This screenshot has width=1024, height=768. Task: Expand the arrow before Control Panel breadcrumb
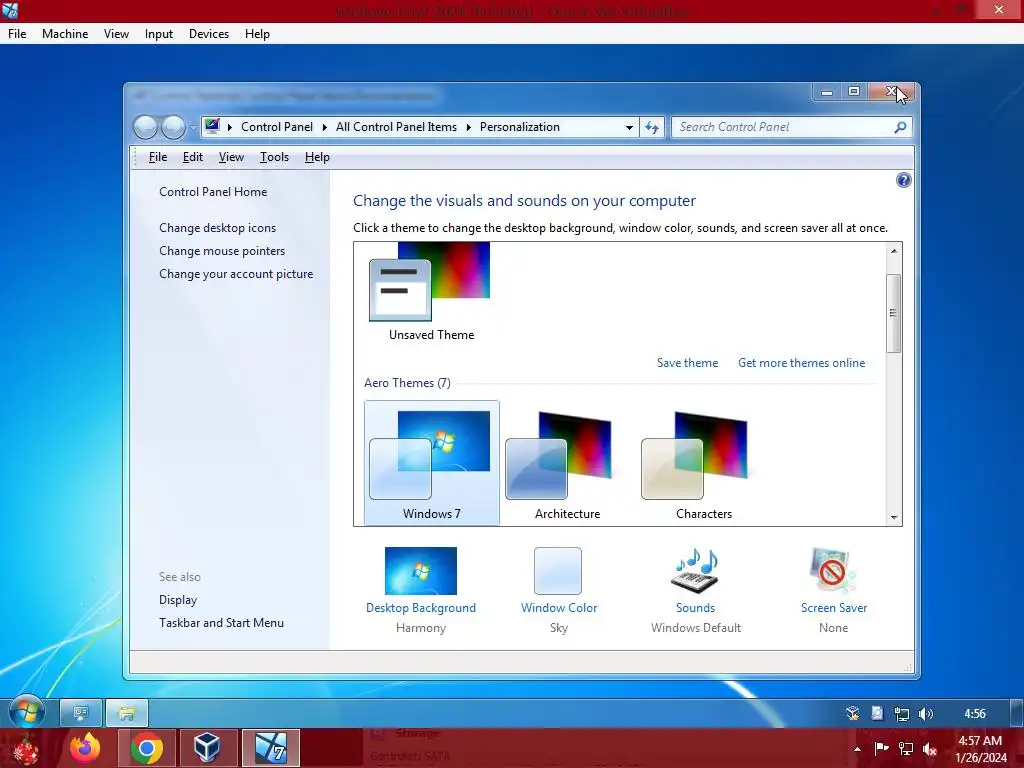230,127
